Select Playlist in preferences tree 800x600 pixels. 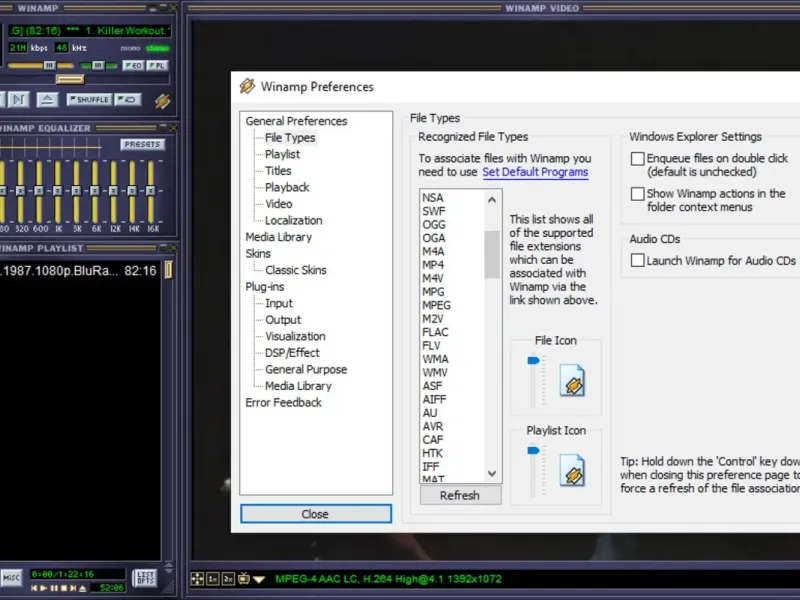282,154
